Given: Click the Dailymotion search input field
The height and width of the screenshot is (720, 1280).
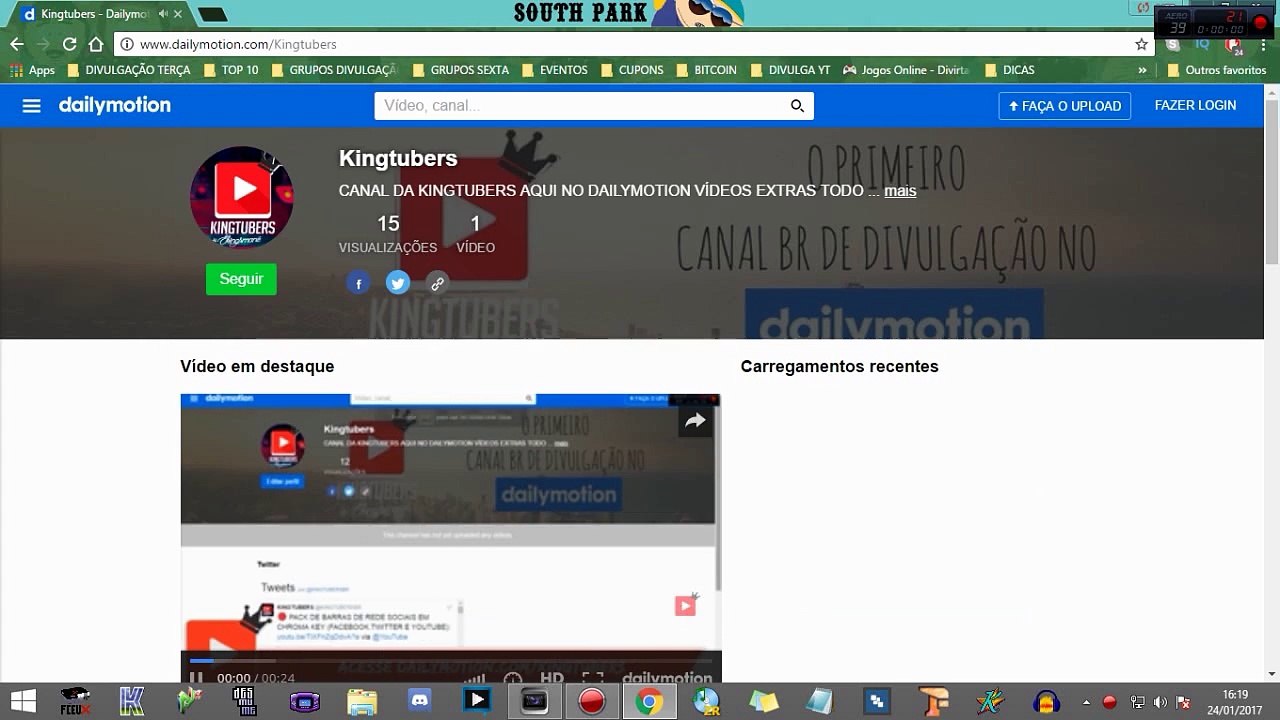Looking at the screenshot, I should coord(594,106).
